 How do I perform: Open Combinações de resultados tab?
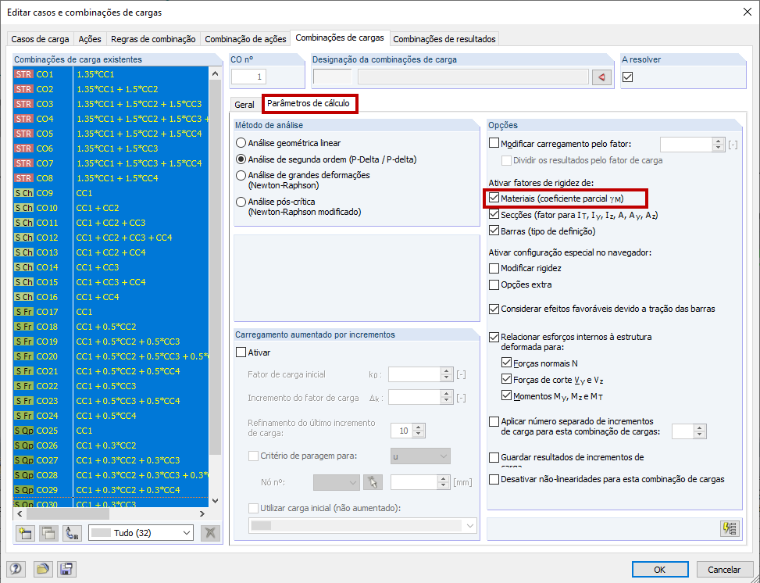pyautogui.click(x=444, y=39)
